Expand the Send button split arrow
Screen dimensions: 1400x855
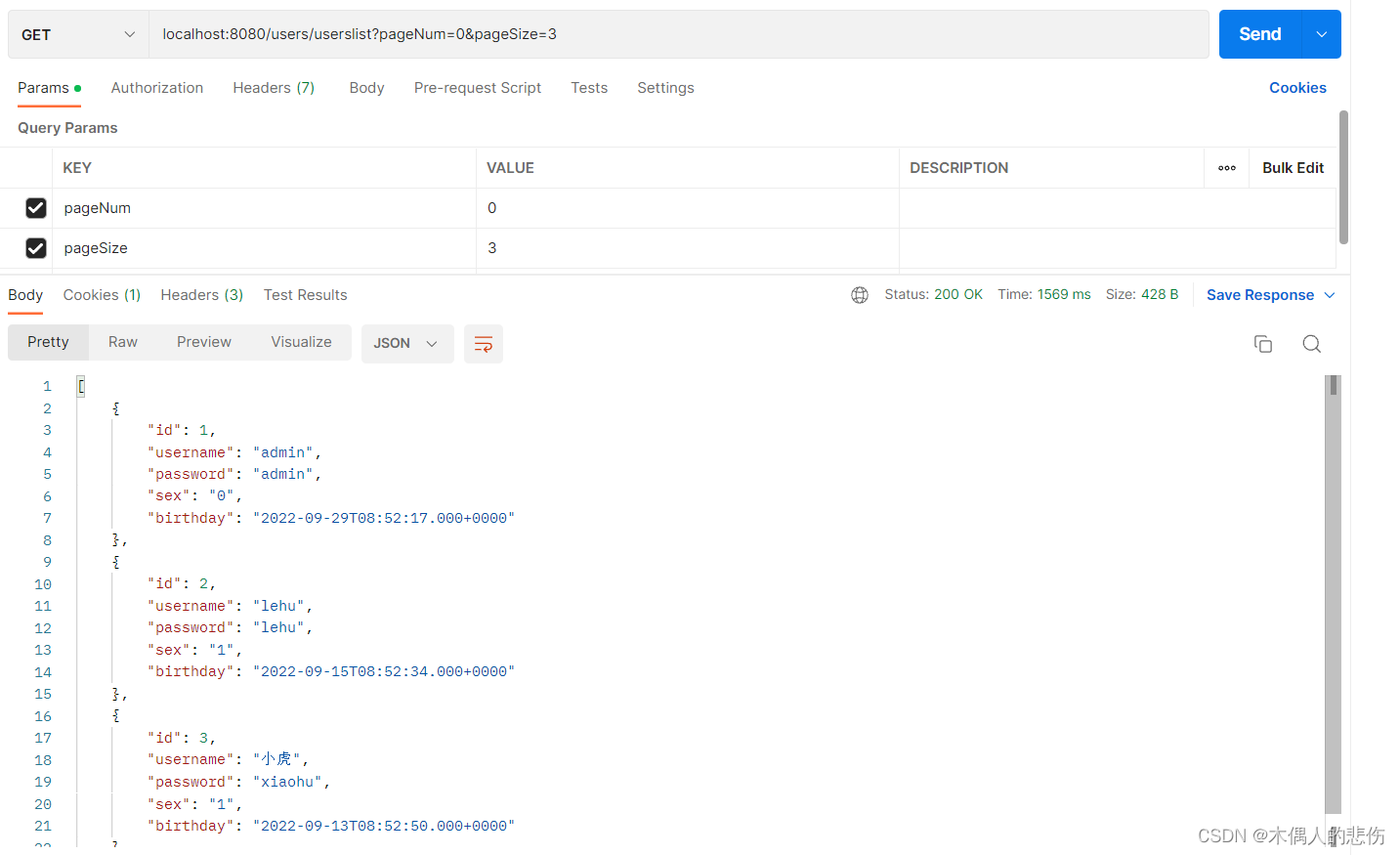(x=1321, y=33)
